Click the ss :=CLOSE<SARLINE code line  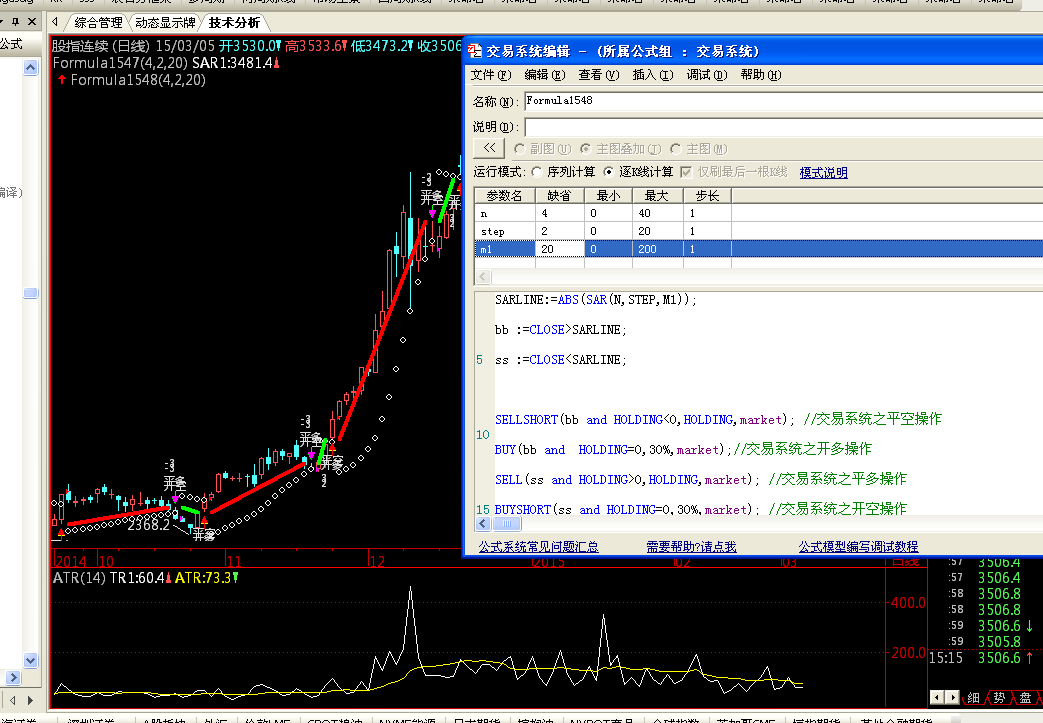(x=560, y=360)
